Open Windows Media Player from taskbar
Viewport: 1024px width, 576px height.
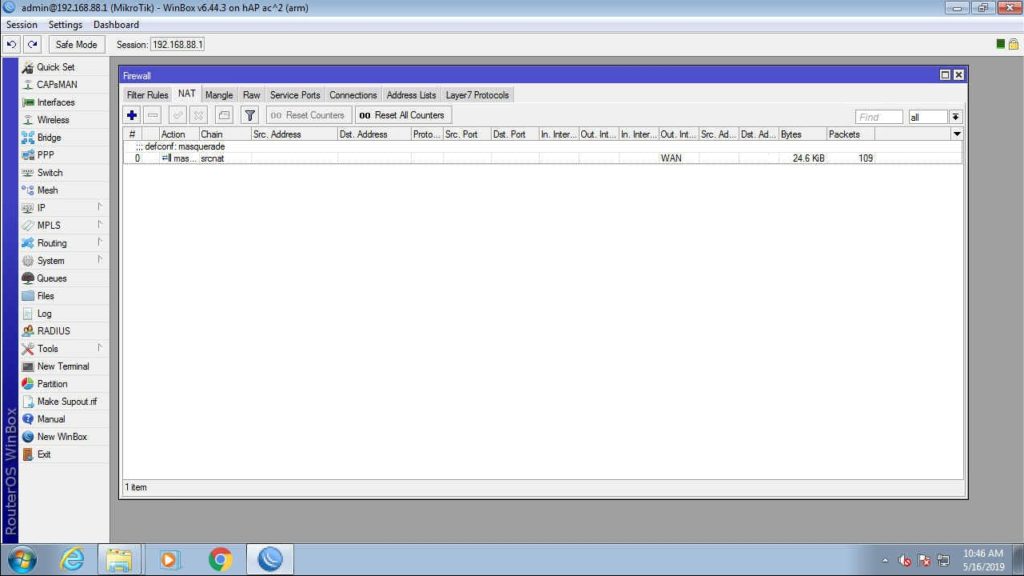(x=168, y=560)
